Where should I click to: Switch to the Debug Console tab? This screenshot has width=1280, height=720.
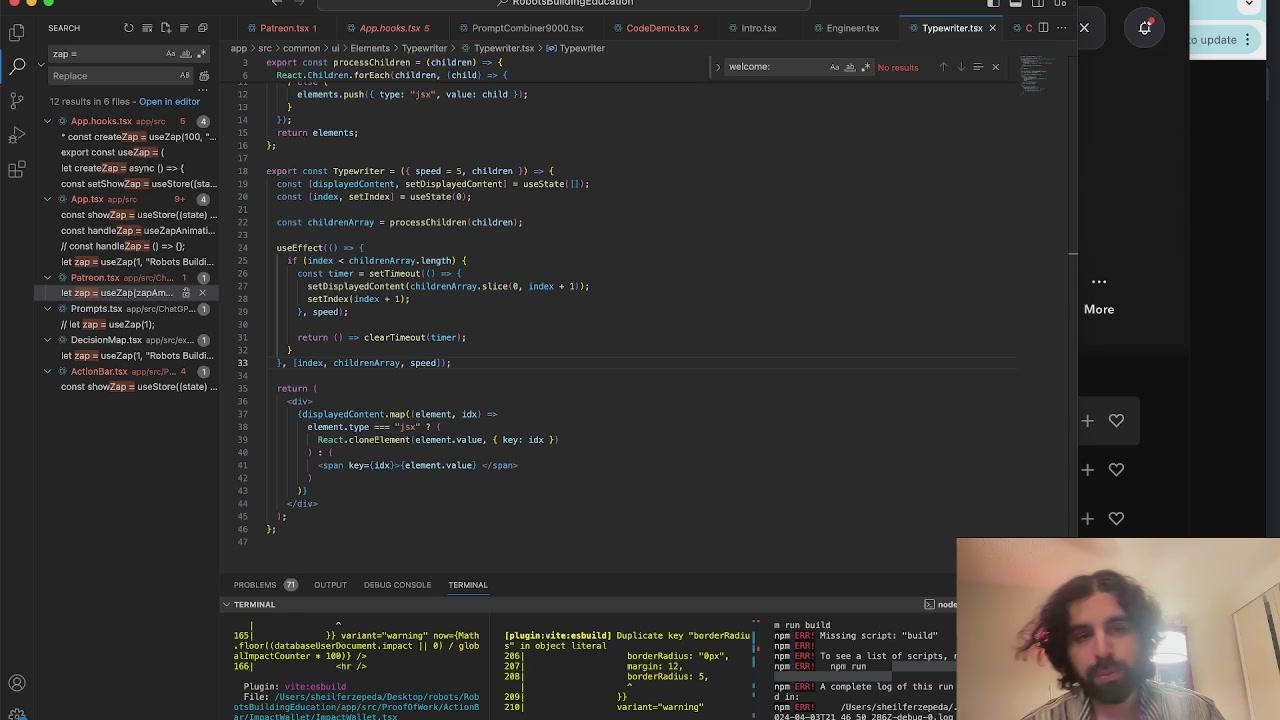point(397,585)
